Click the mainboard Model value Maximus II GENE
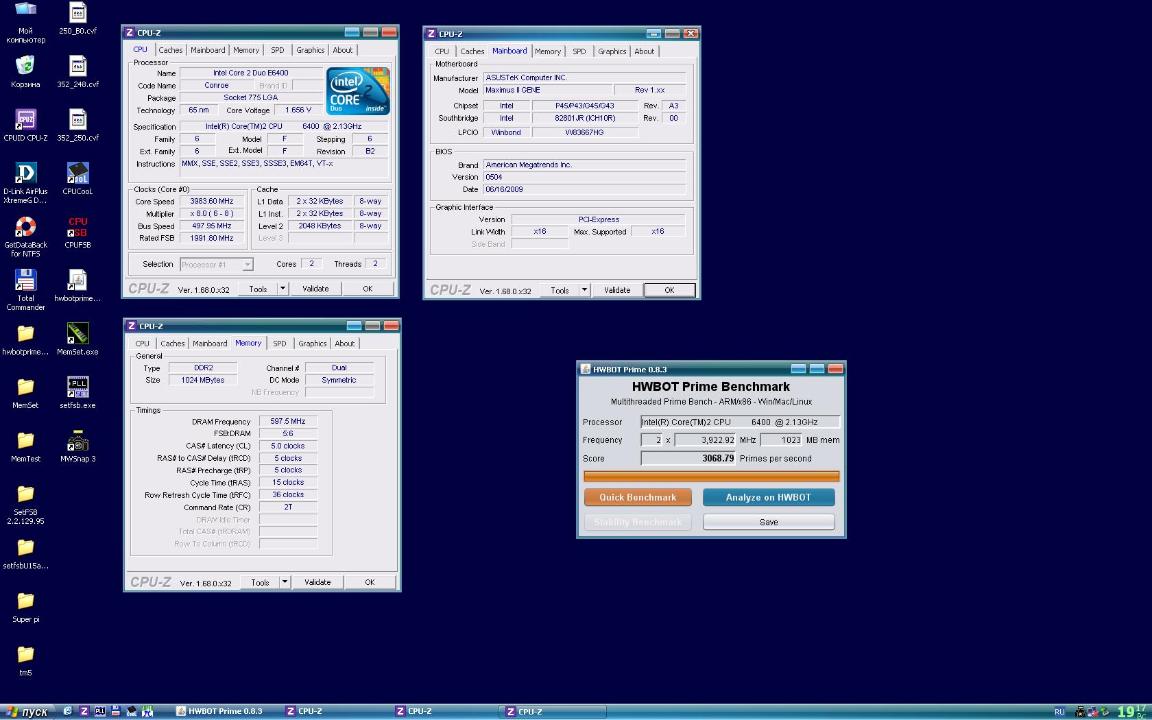Image resolution: width=1152 pixels, height=720 pixels. (547, 90)
